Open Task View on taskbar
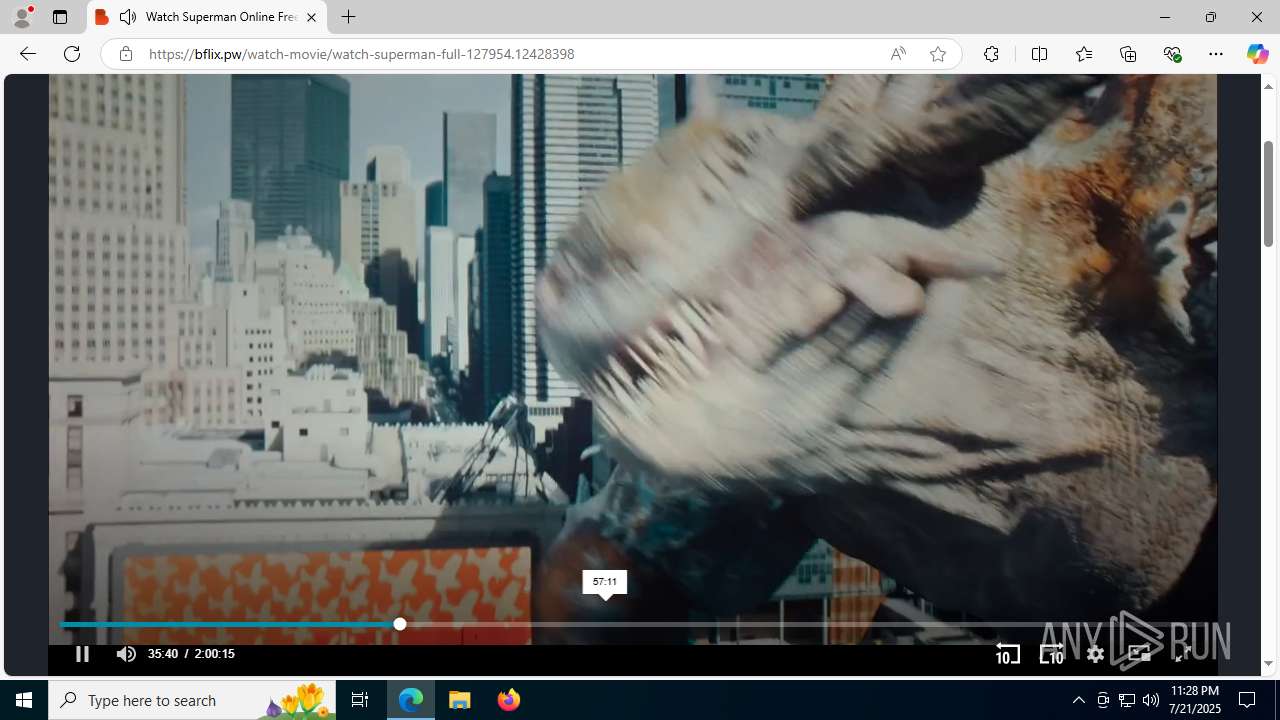The image size is (1280, 720). tap(360, 700)
